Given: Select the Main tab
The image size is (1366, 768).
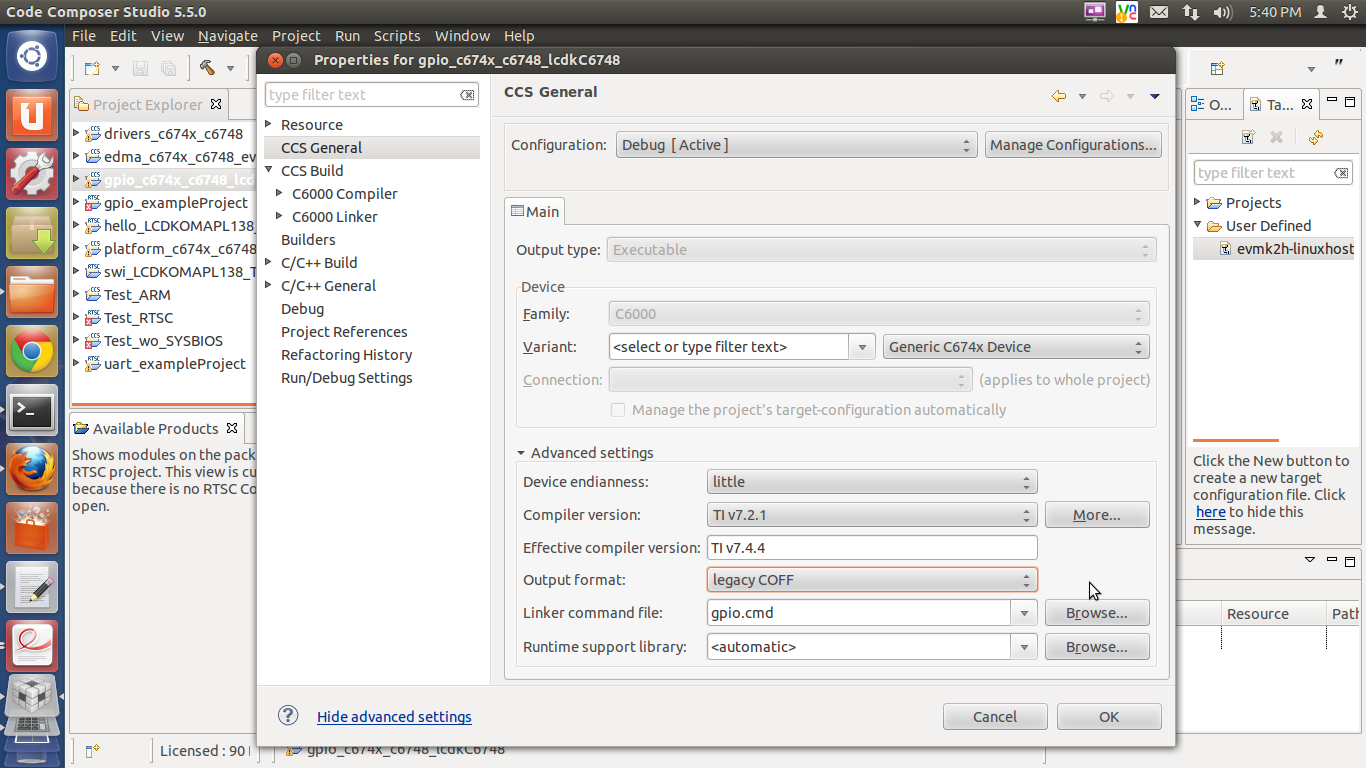Looking at the screenshot, I should pyautogui.click(x=535, y=211).
